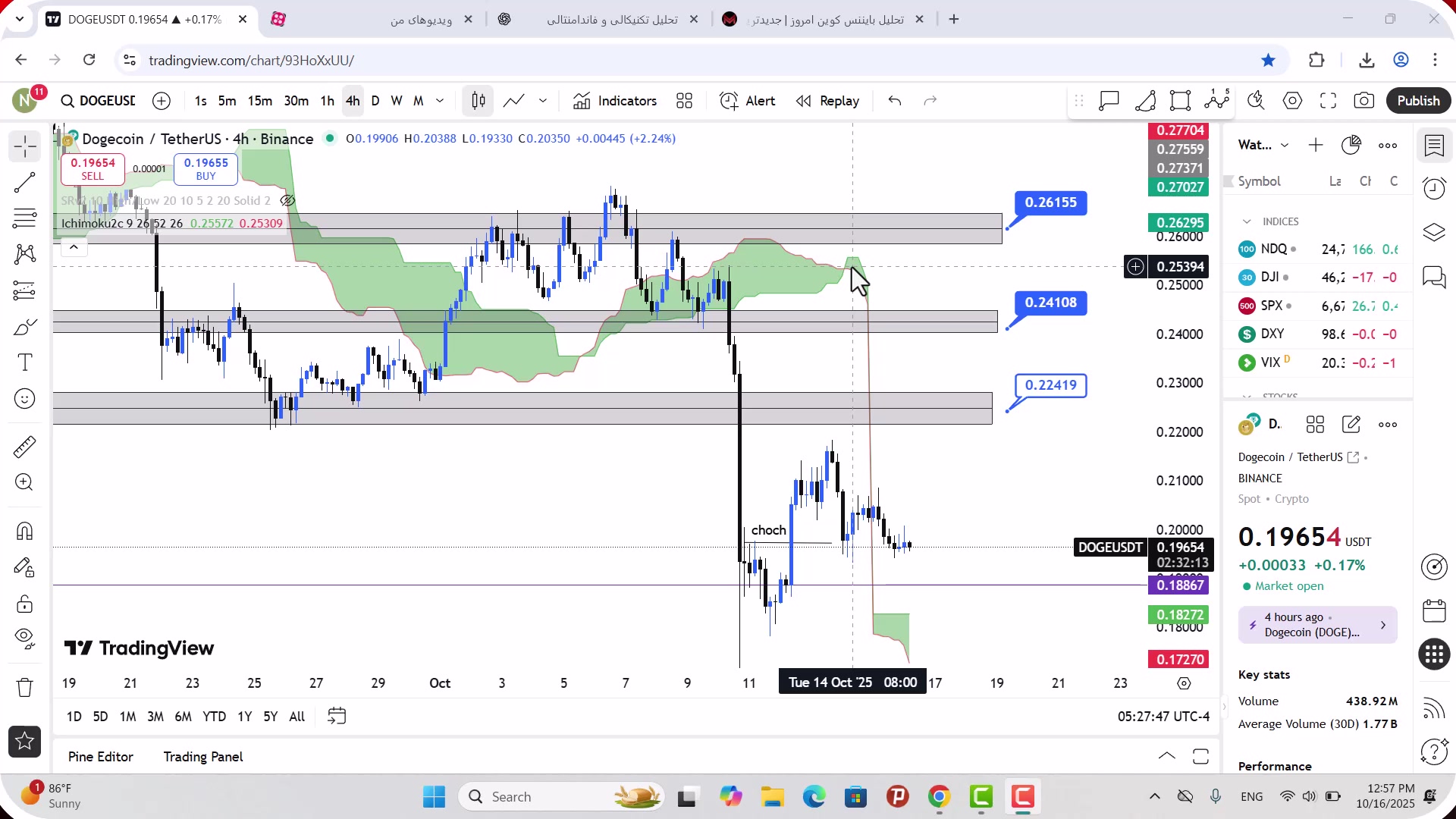The height and width of the screenshot is (819, 1456).
Task: Open the Trading Panel tab
Action: click(x=203, y=757)
